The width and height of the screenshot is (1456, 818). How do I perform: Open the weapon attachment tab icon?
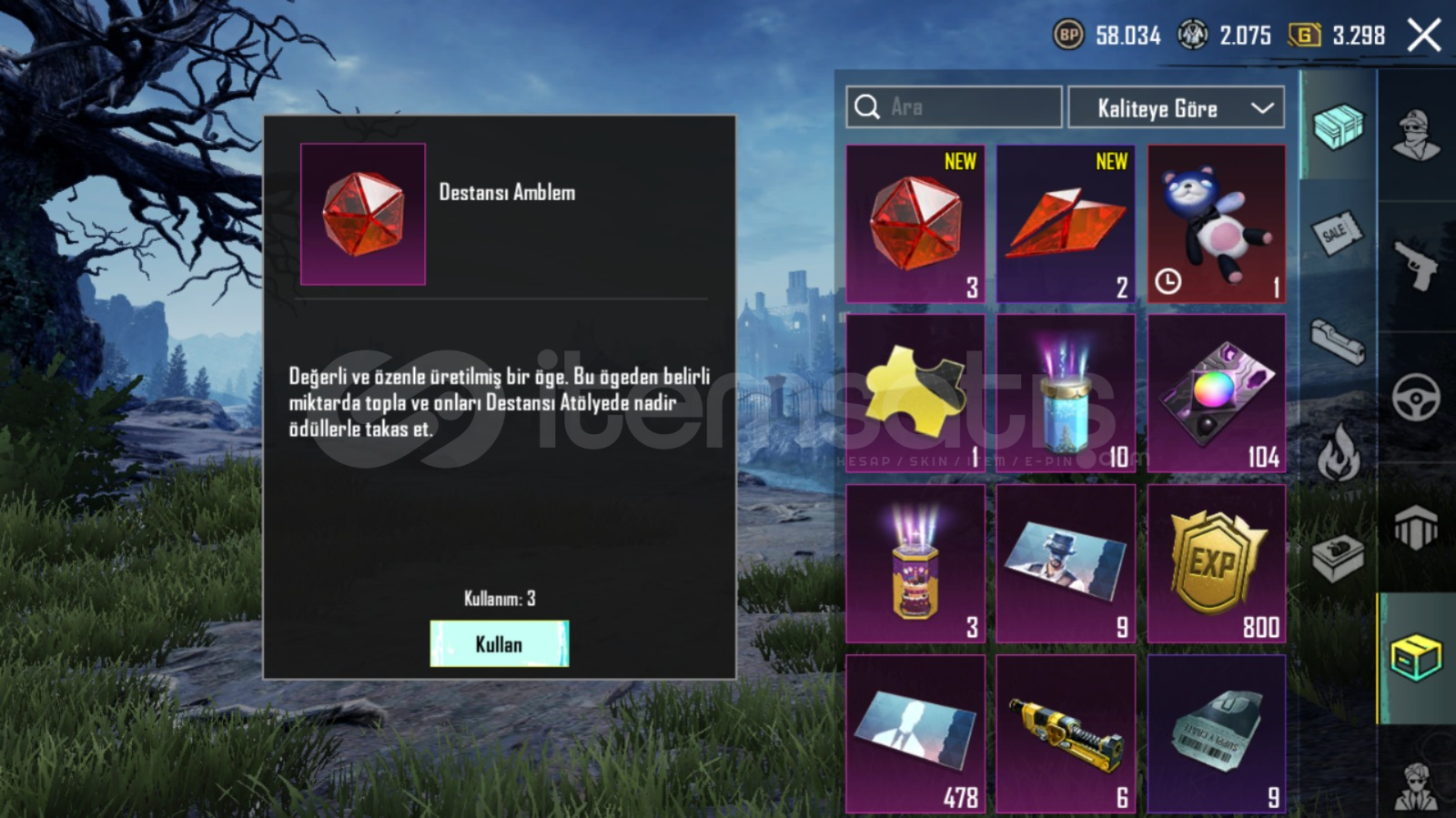pos(1339,341)
